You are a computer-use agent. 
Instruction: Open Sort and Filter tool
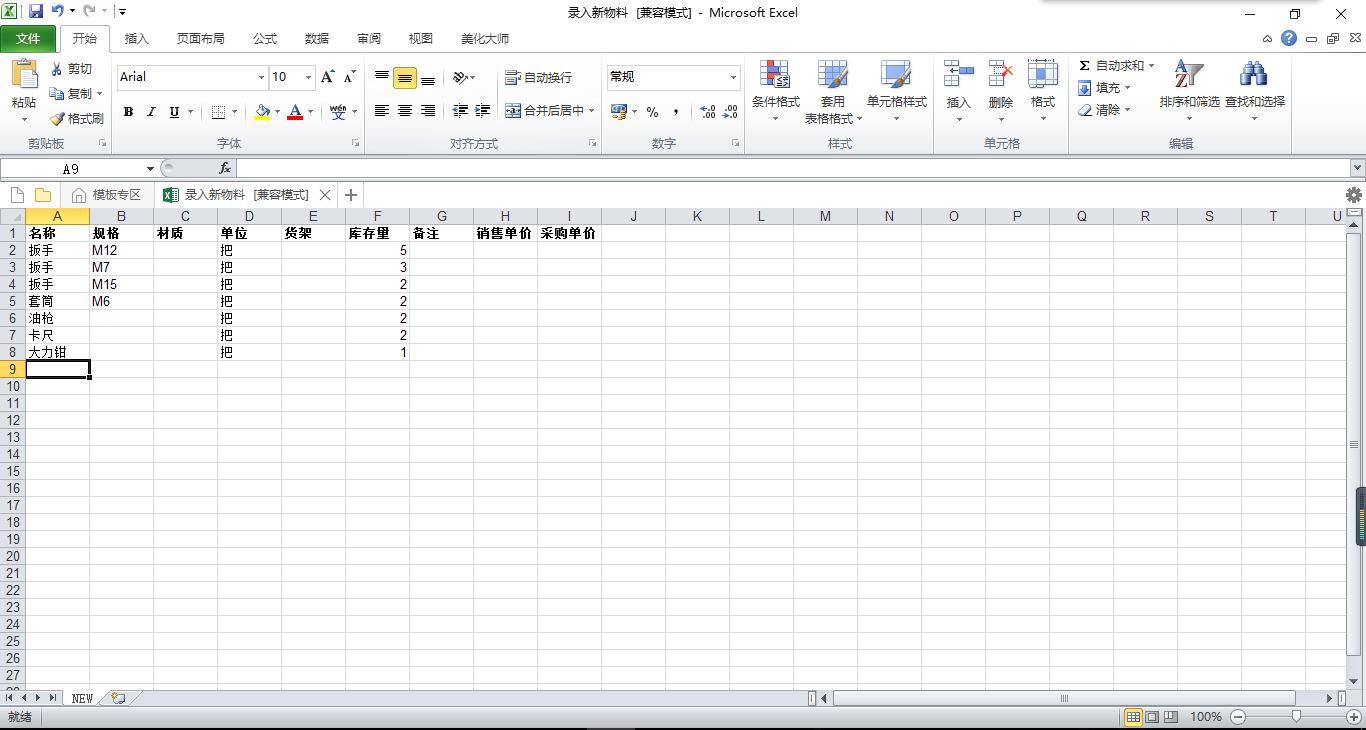[x=1189, y=75]
